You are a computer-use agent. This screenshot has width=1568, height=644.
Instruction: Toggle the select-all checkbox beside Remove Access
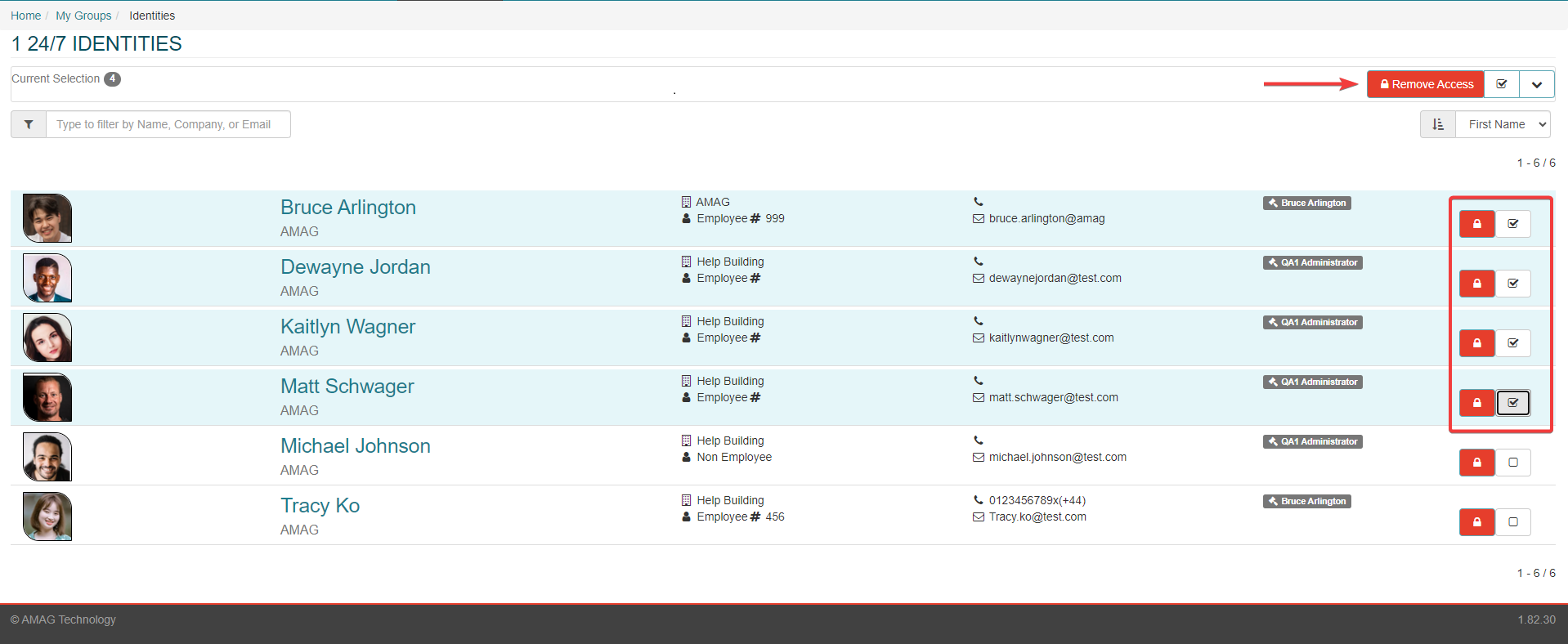pos(1501,84)
